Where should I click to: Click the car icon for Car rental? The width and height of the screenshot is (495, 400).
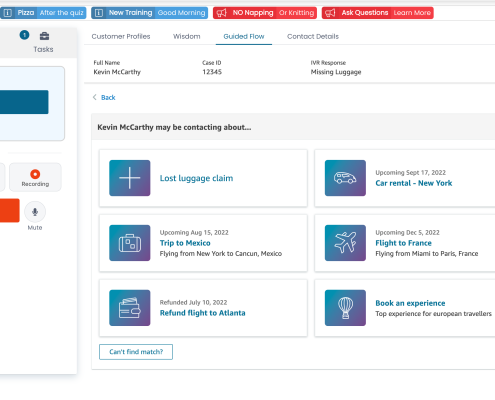click(345, 178)
